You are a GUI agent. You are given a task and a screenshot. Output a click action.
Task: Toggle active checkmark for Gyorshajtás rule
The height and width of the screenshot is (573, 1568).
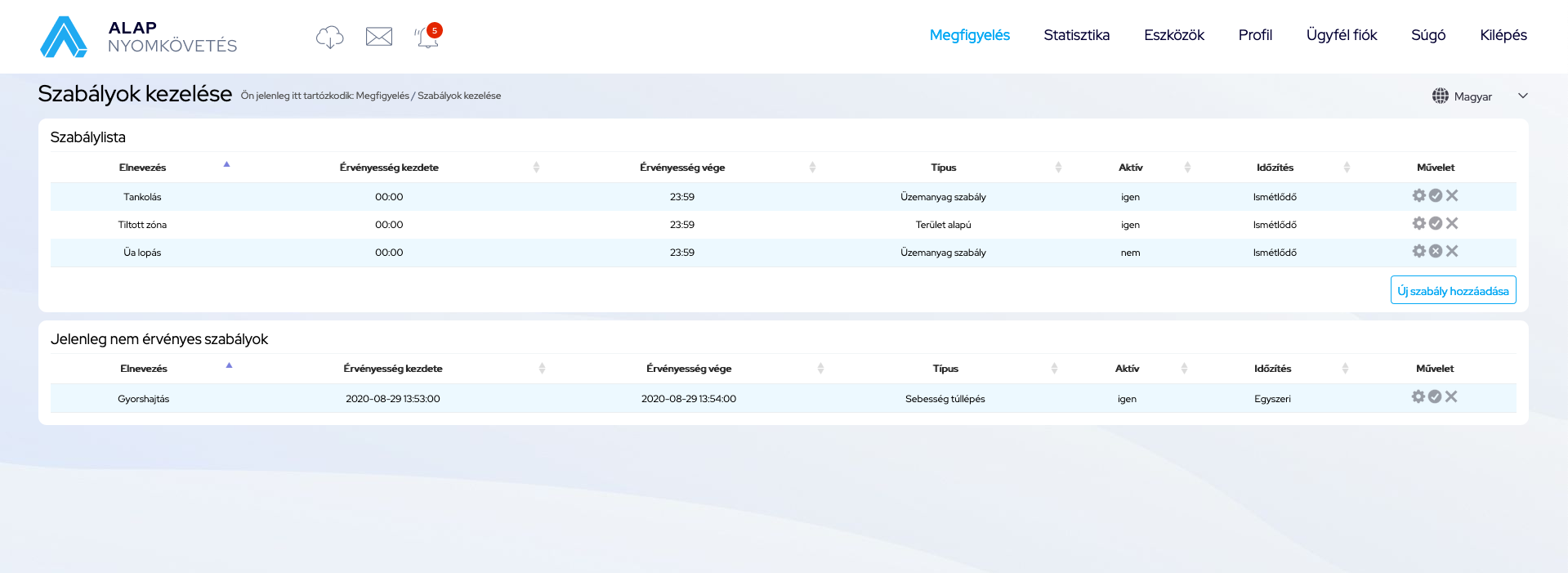1435,397
